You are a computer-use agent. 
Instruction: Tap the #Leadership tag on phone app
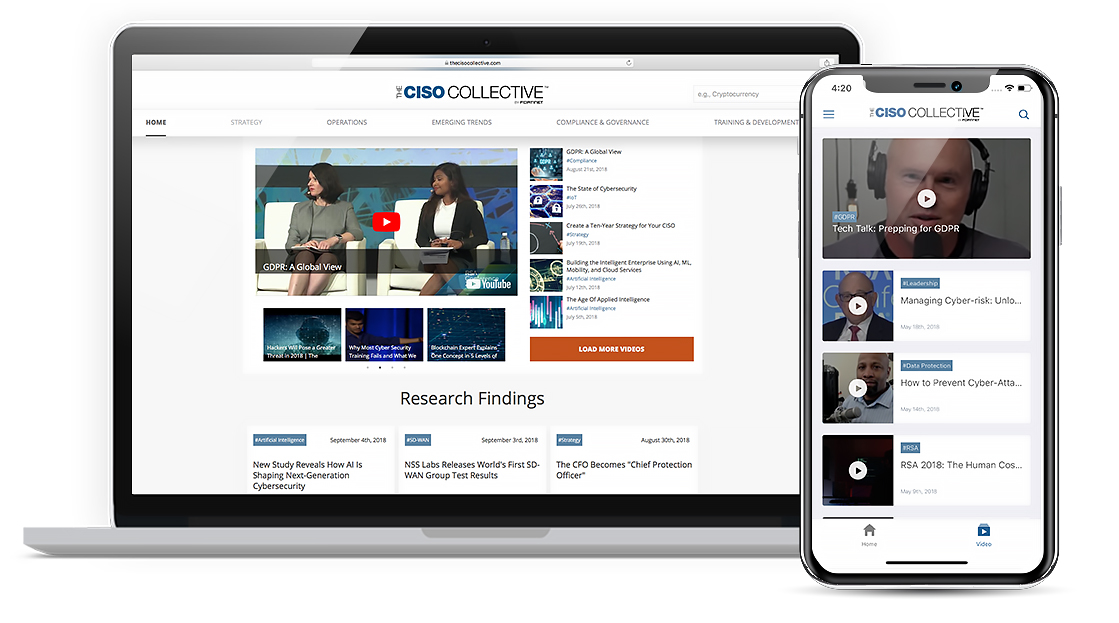coord(920,283)
